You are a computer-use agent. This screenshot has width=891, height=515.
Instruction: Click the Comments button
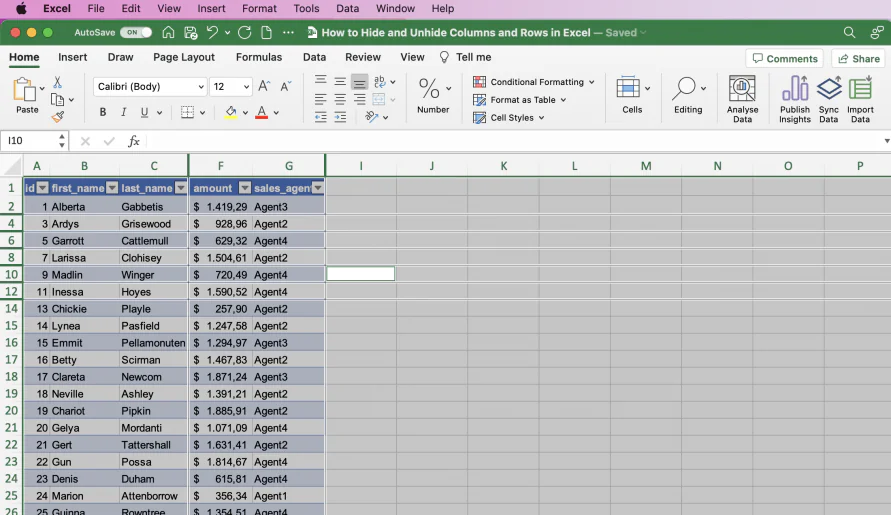click(785, 59)
